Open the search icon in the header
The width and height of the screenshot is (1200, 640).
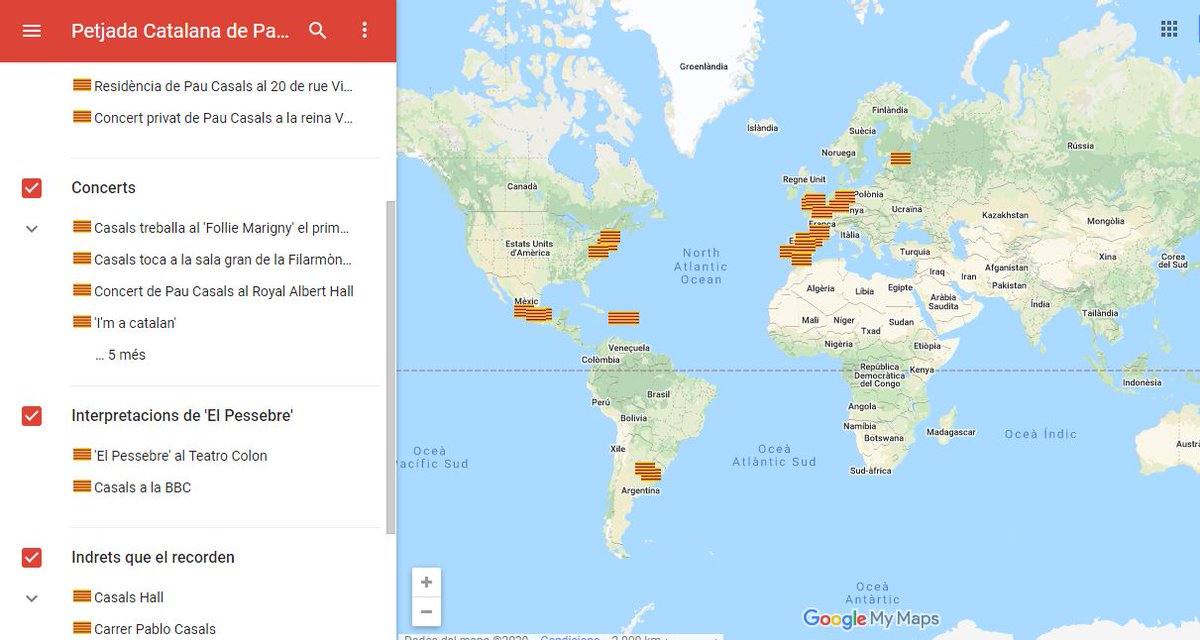(x=316, y=31)
